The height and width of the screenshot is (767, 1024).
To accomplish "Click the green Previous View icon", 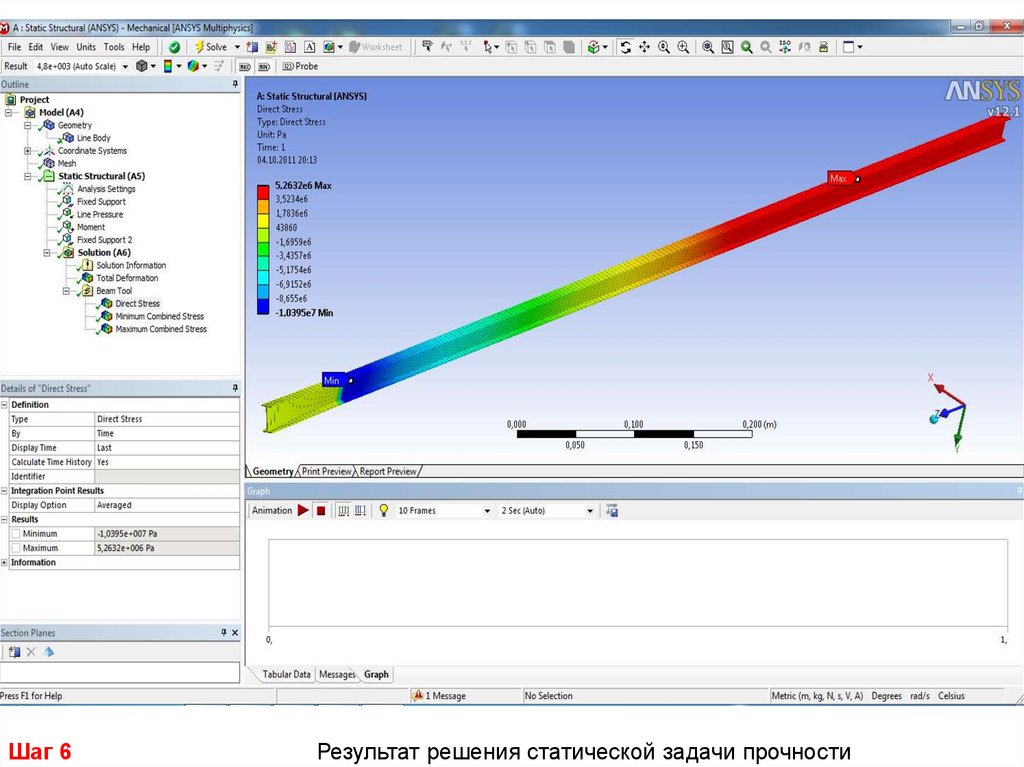I will pos(746,47).
